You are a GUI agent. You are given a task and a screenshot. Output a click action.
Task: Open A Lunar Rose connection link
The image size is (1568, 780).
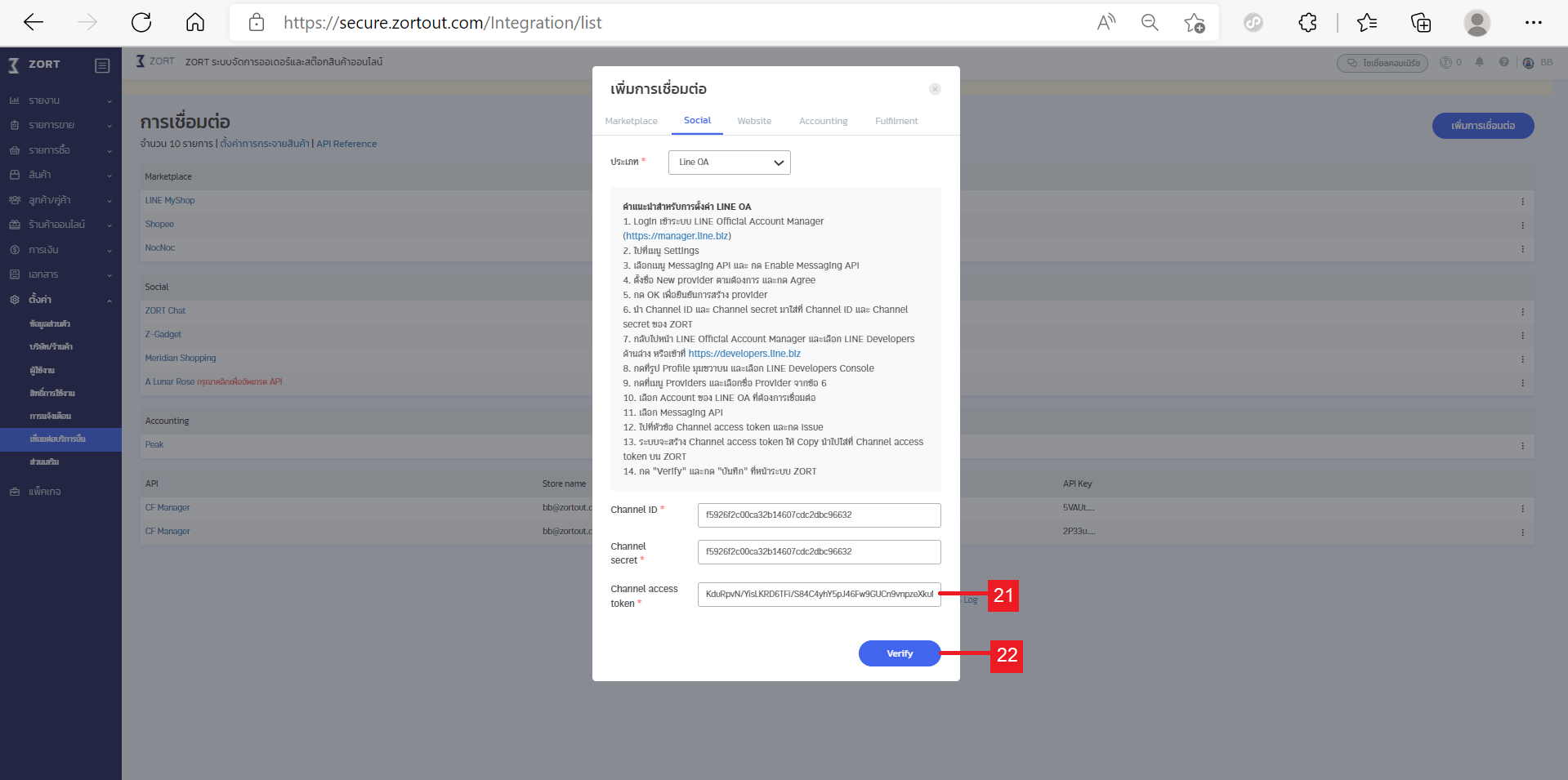click(170, 382)
